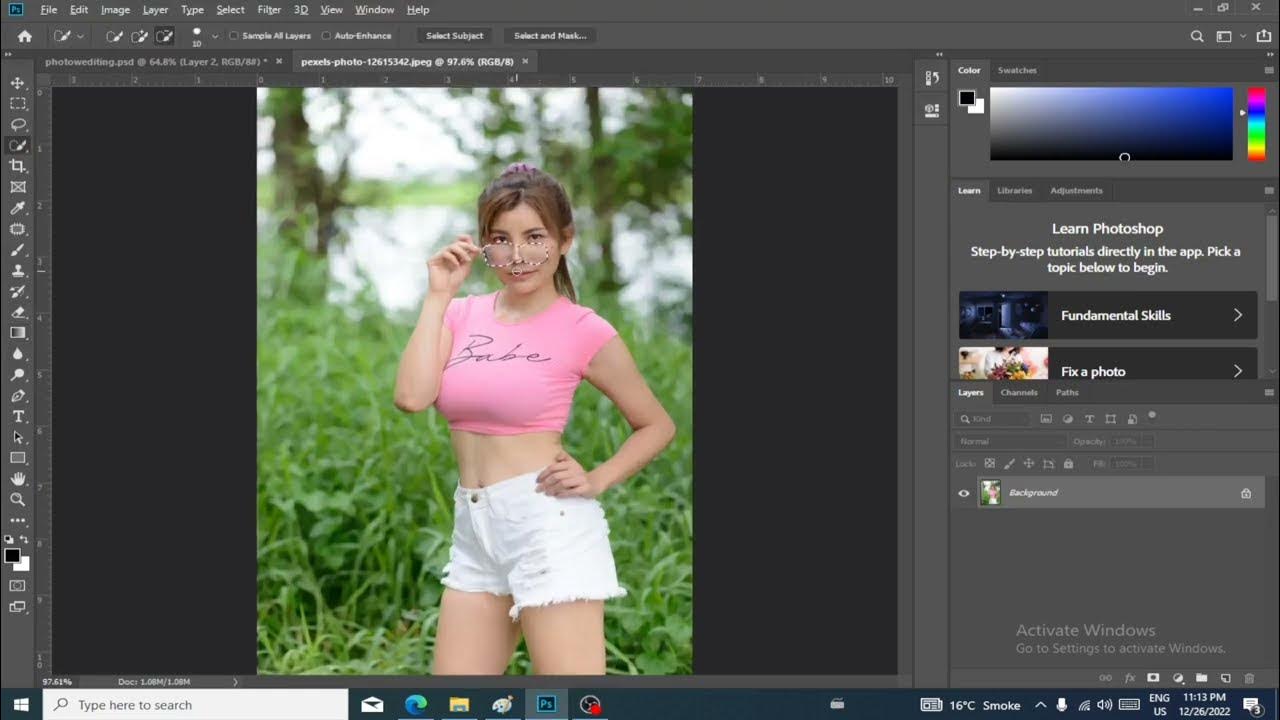Enable the Auto-Enhance checkbox

(x=326, y=36)
